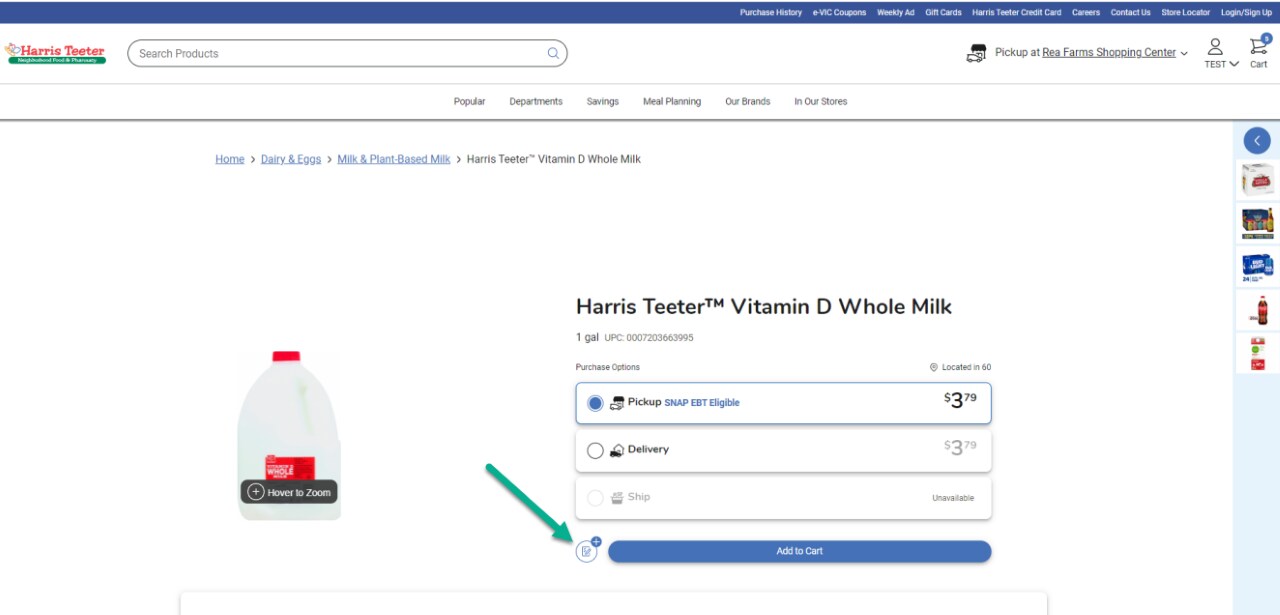Screen dimensions: 1280x615
Task: Click the Add to Cart button
Action: pos(800,551)
